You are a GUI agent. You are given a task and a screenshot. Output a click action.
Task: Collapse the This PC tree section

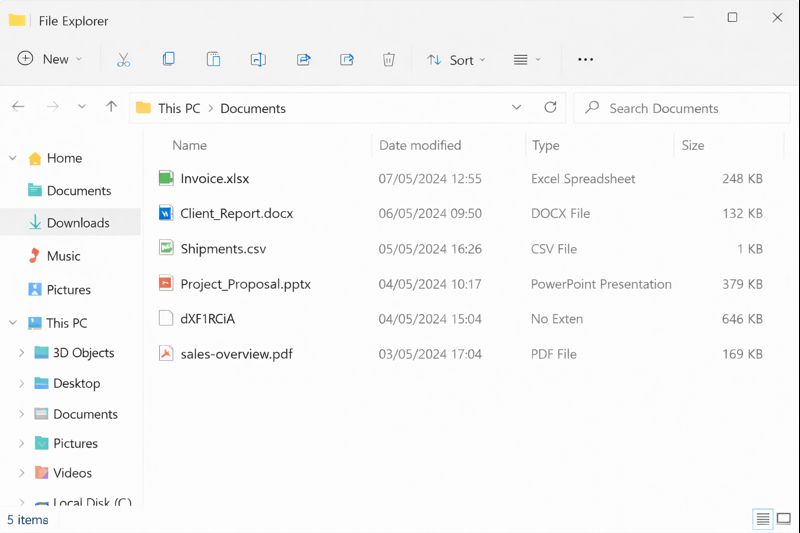(13, 323)
